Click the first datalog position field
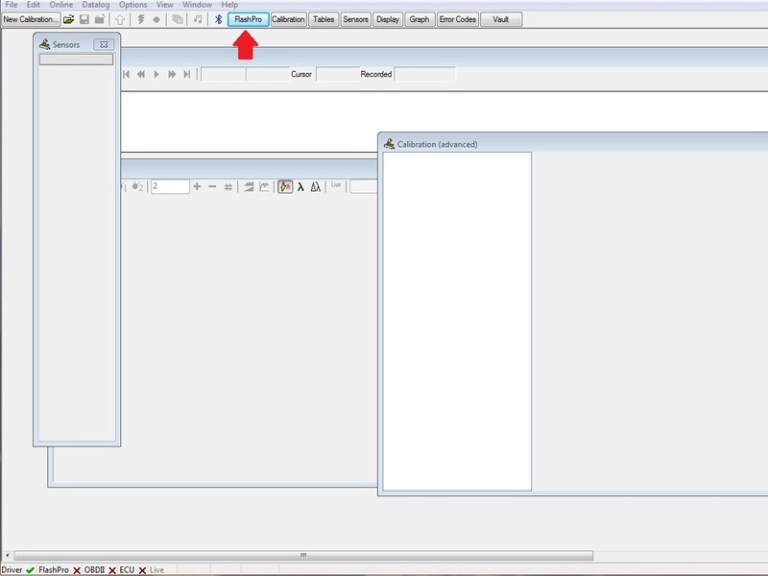768x576 pixels. pos(223,74)
